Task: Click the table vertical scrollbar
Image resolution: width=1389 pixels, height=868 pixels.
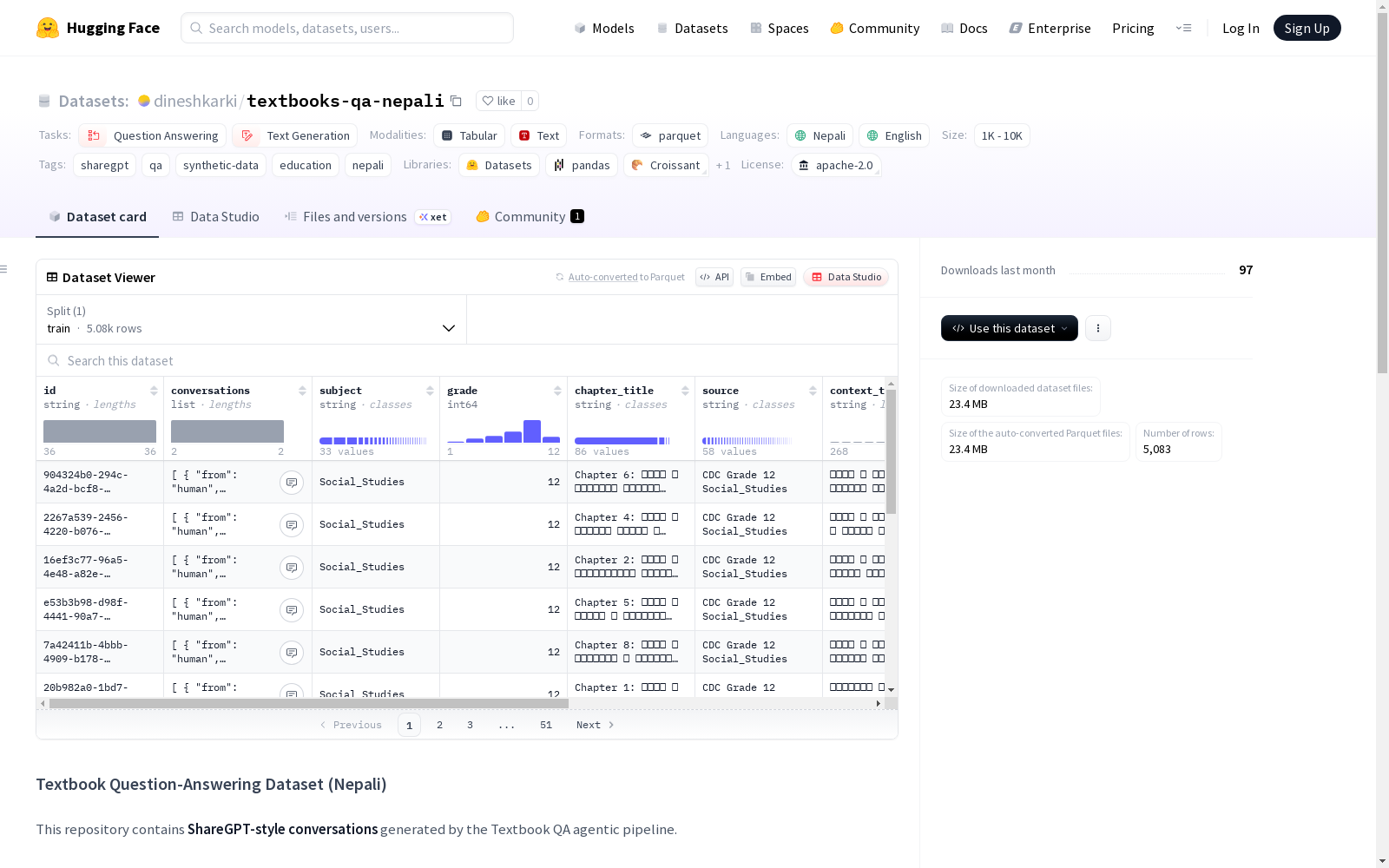Action: pos(892,451)
